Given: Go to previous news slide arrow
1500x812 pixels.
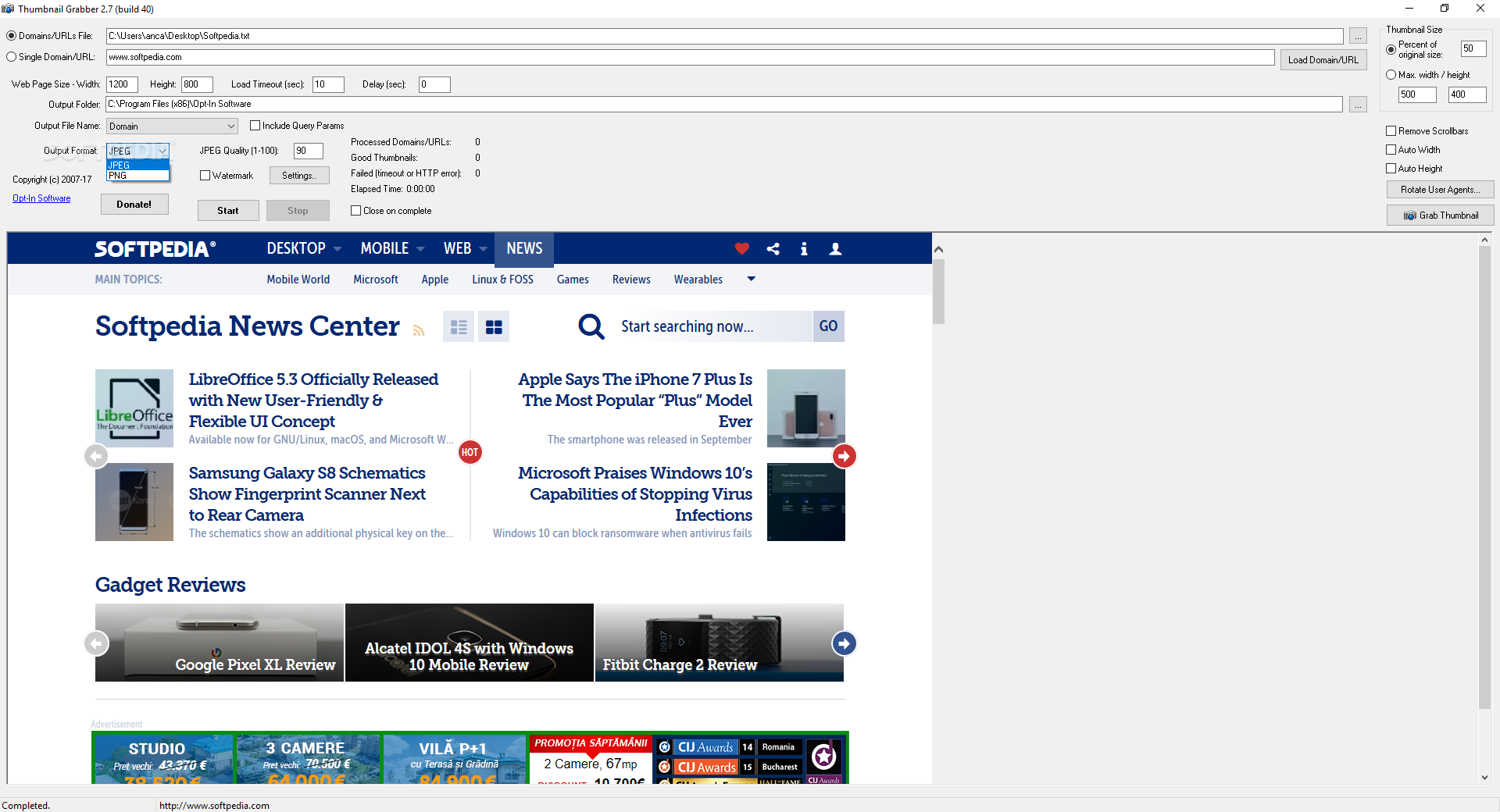Looking at the screenshot, I should click(x=96, y=455).
